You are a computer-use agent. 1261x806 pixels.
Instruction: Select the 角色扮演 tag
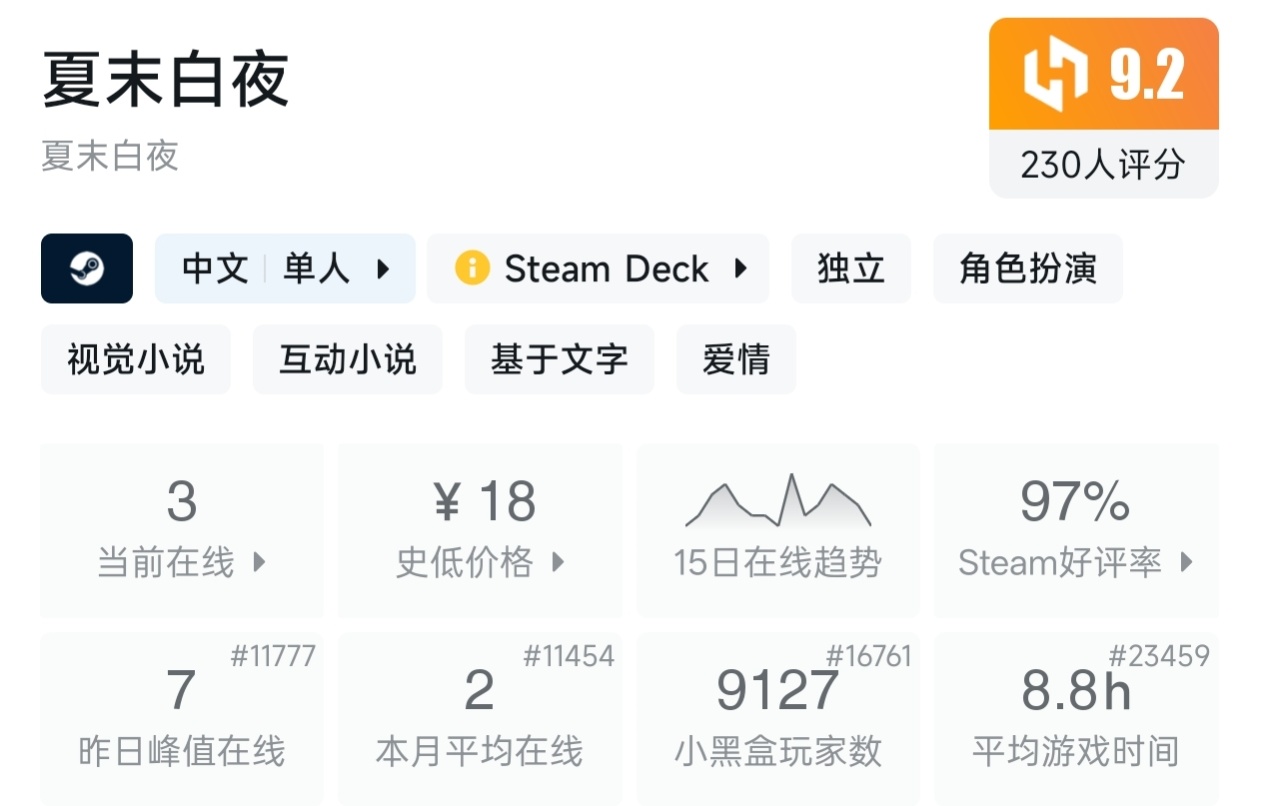coord(1028,268)
